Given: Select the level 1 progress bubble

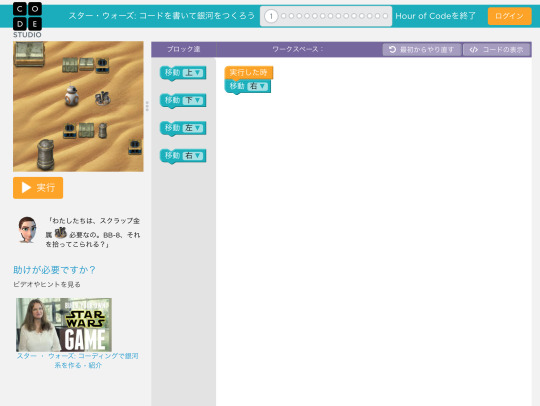Looking at the screenshot, I should 271,16.
